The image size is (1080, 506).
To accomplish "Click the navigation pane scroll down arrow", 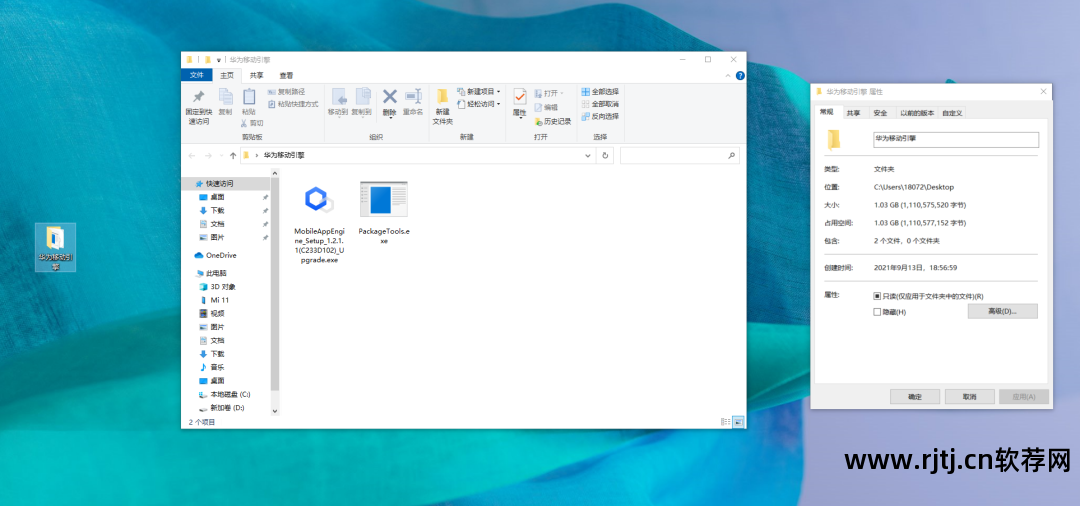I will click(x=276, y=411).
